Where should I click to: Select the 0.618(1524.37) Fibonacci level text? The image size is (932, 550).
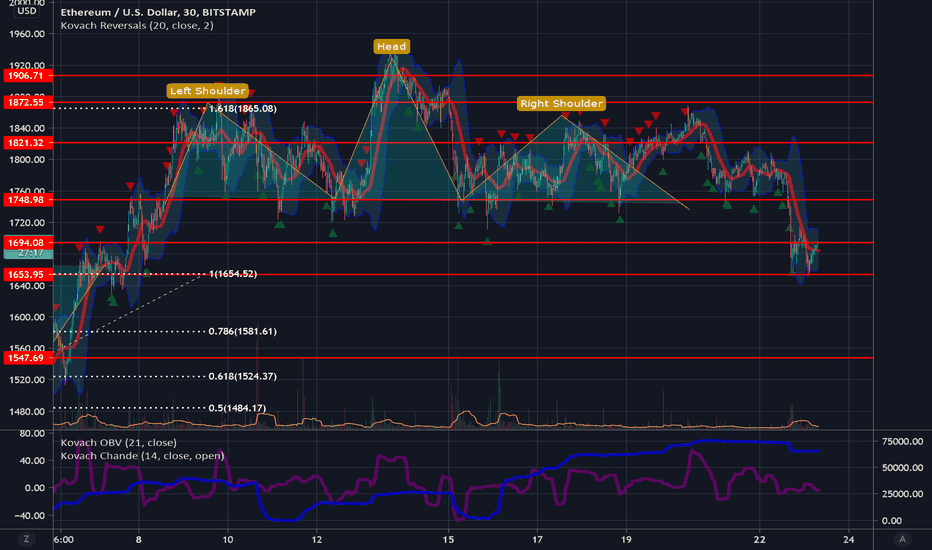(x=243, y=376)
